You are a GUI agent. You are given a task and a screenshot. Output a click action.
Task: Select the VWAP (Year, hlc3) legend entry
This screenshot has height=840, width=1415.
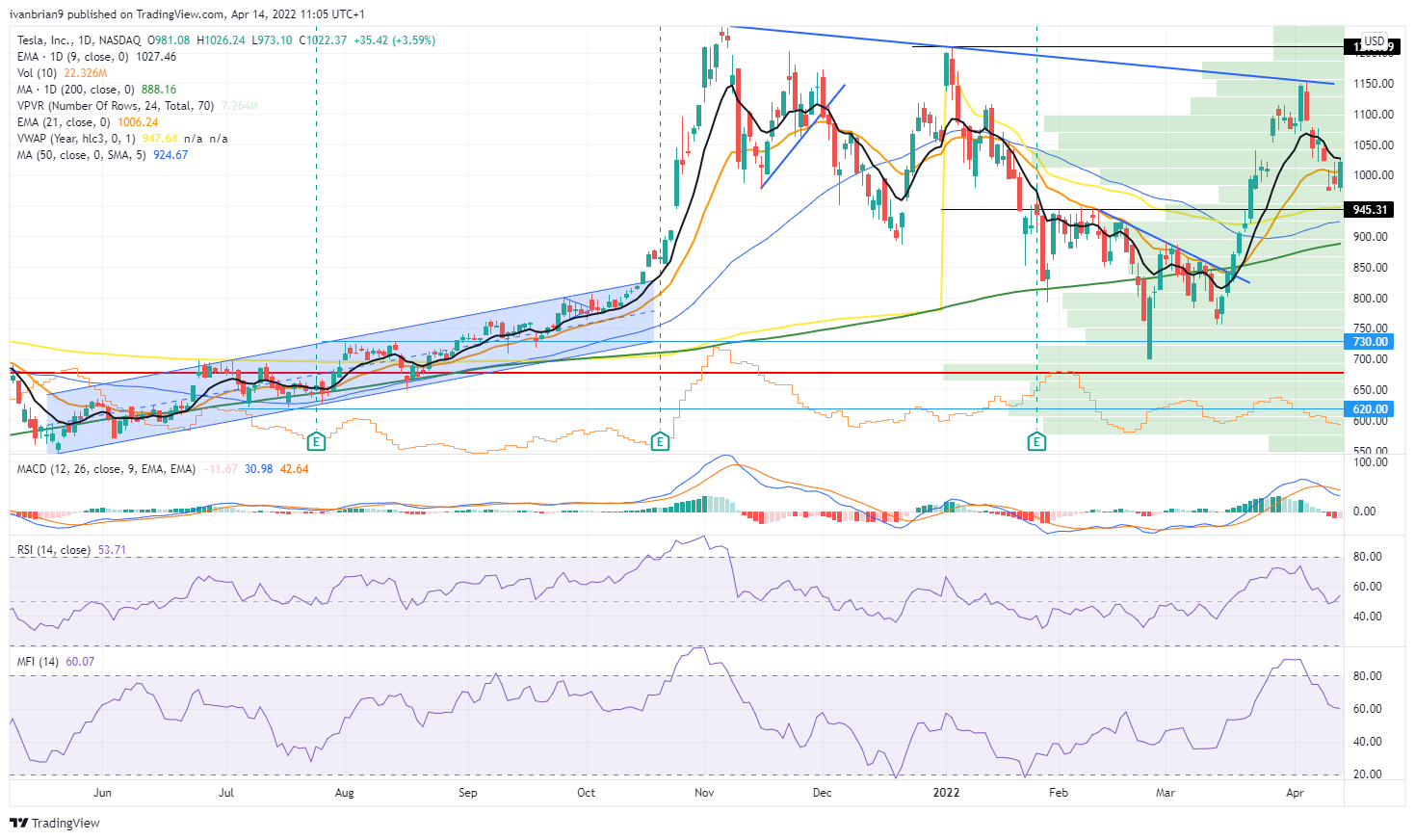76,139
